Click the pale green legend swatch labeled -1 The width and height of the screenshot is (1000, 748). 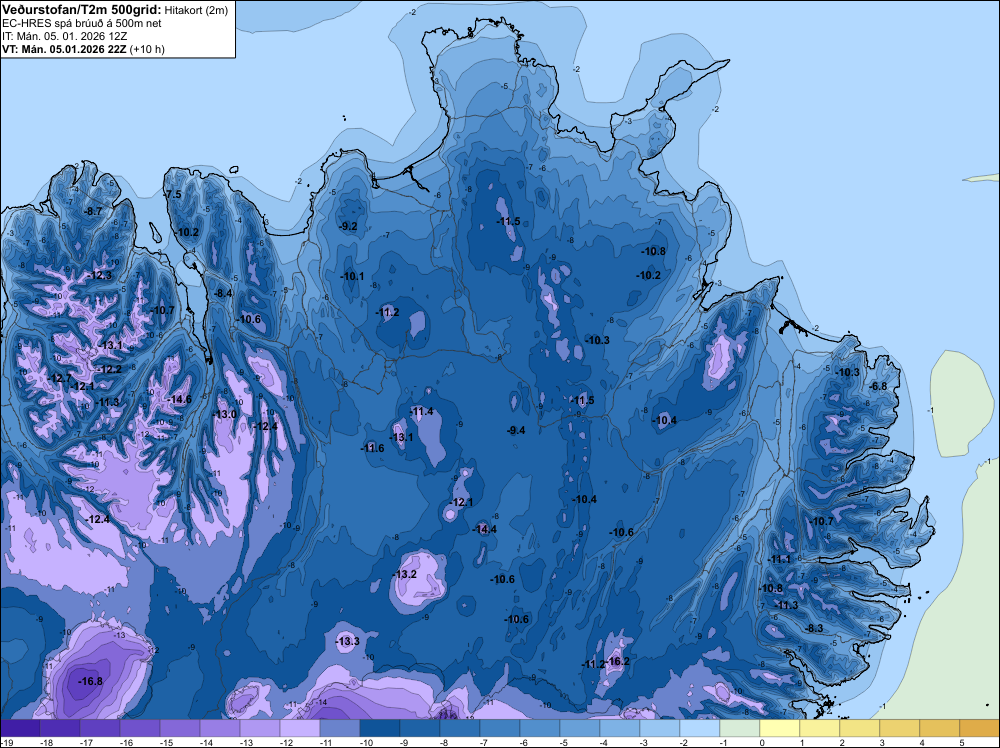[740, 728]
